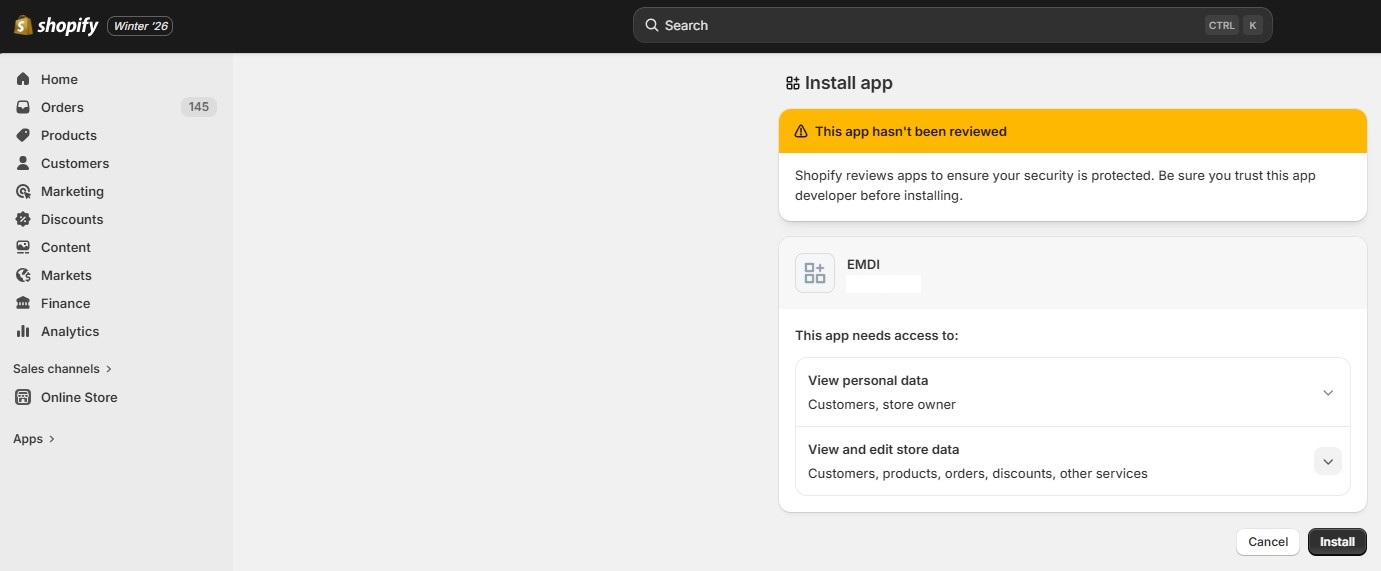Click the Marketing target icon

coord(23,191)
